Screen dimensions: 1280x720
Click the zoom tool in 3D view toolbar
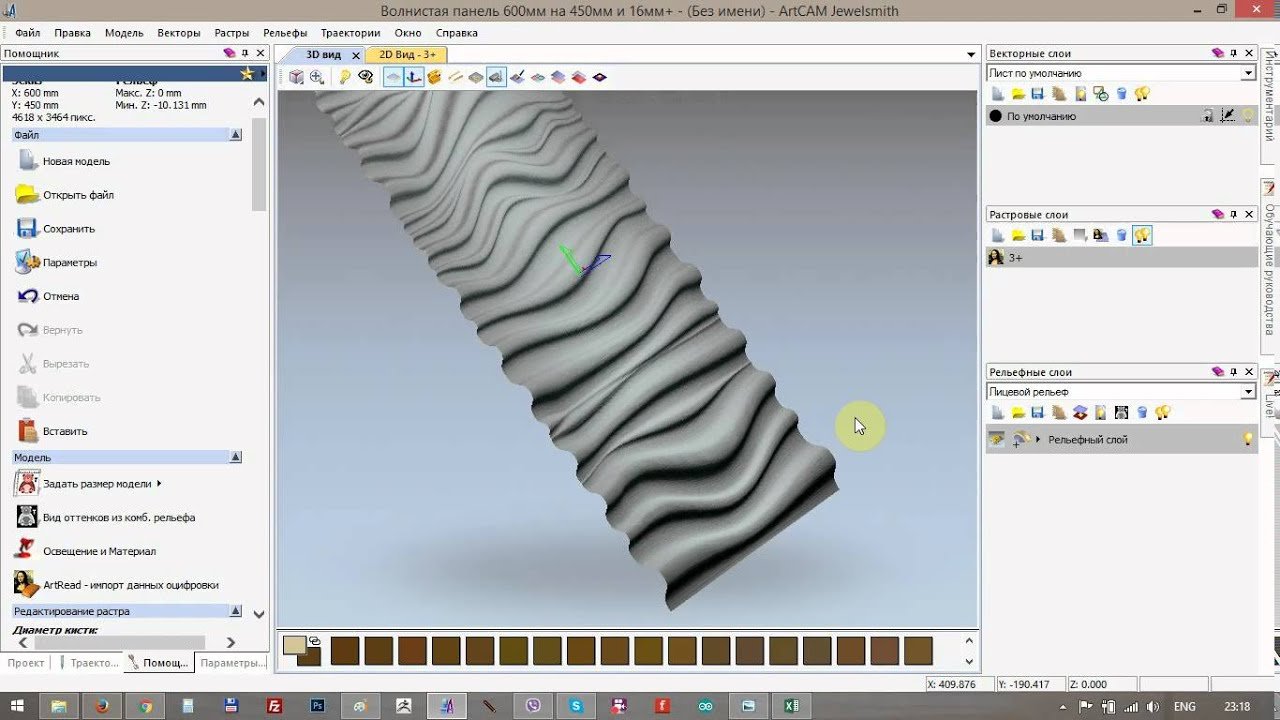pos(317,77)
